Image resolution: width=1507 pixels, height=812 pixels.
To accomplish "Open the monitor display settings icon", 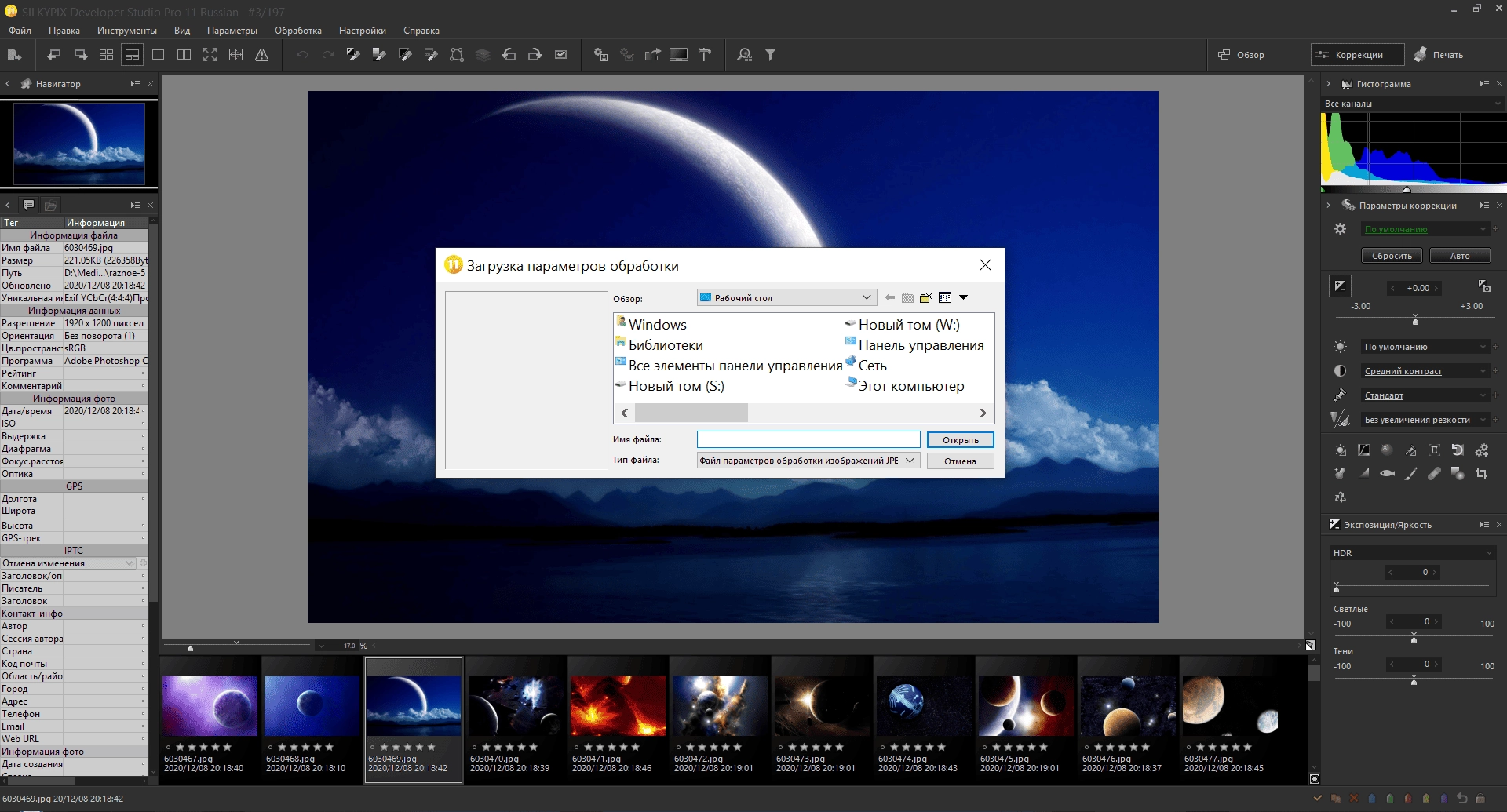I will [678, 55].
